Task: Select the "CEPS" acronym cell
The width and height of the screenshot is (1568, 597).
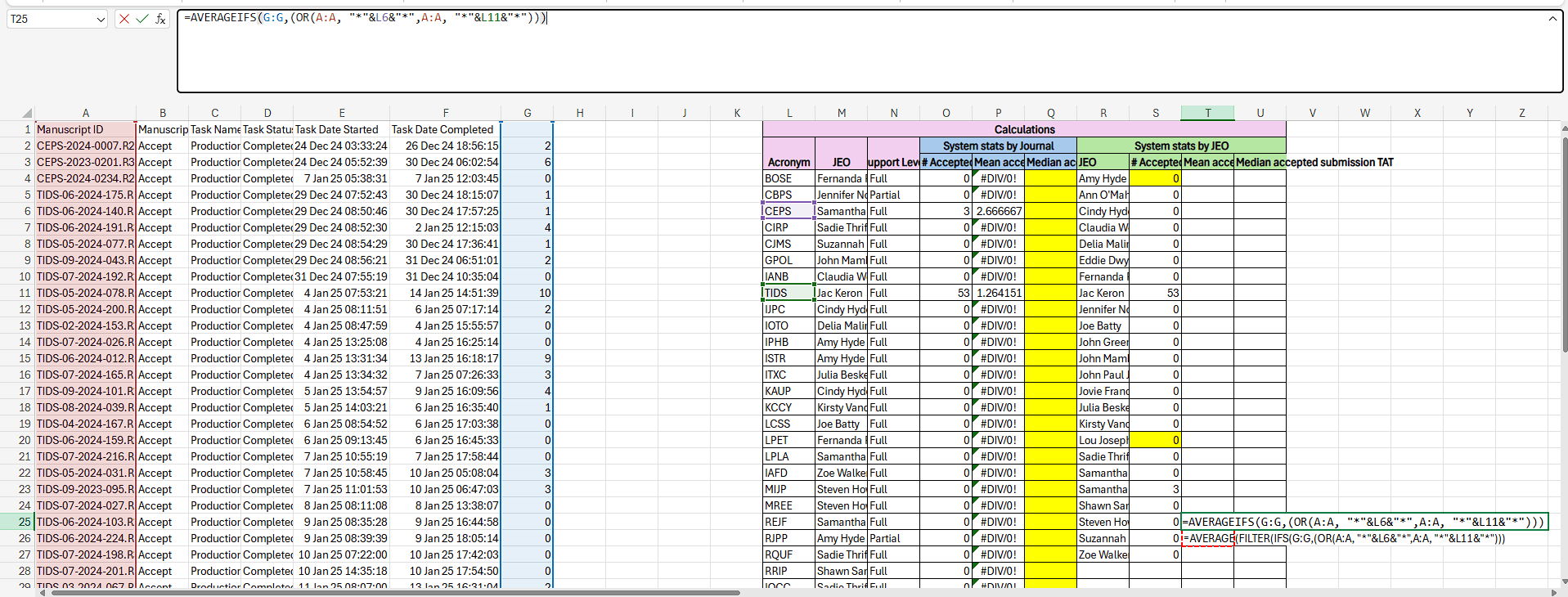Action: 788,211
